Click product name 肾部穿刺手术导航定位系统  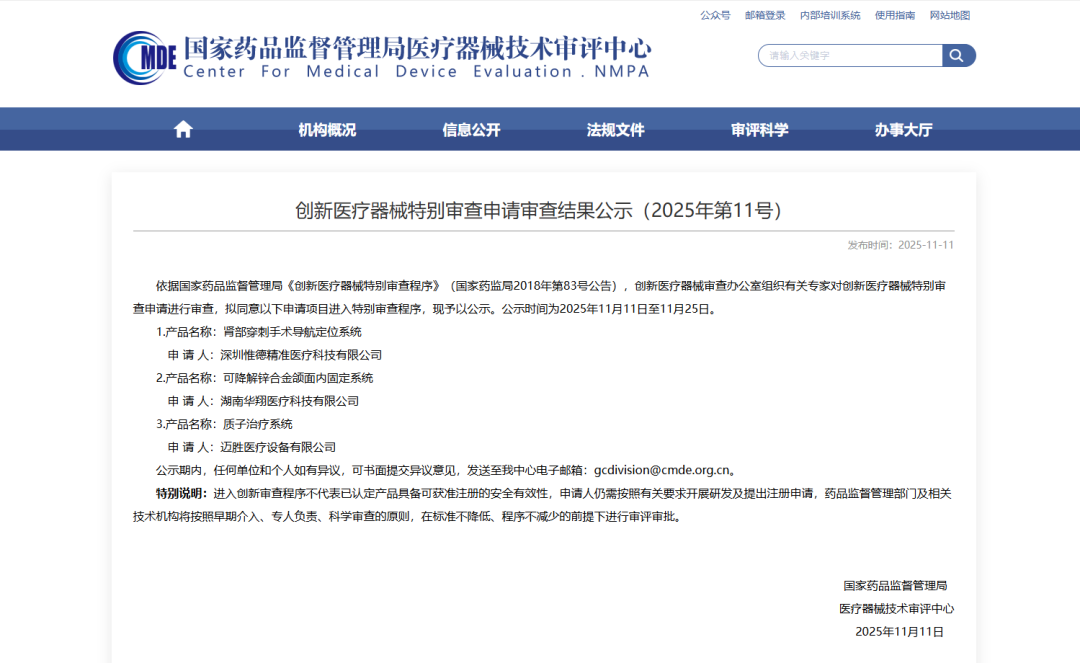pos(292,332)
